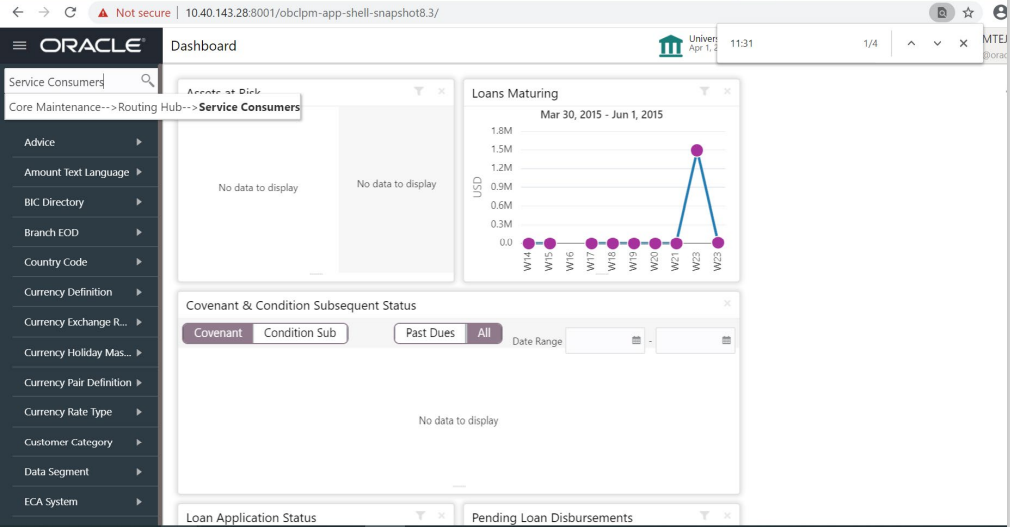Click the Date Range label
The width and height of the screenshot is (1010, 527).
[537, 341]
